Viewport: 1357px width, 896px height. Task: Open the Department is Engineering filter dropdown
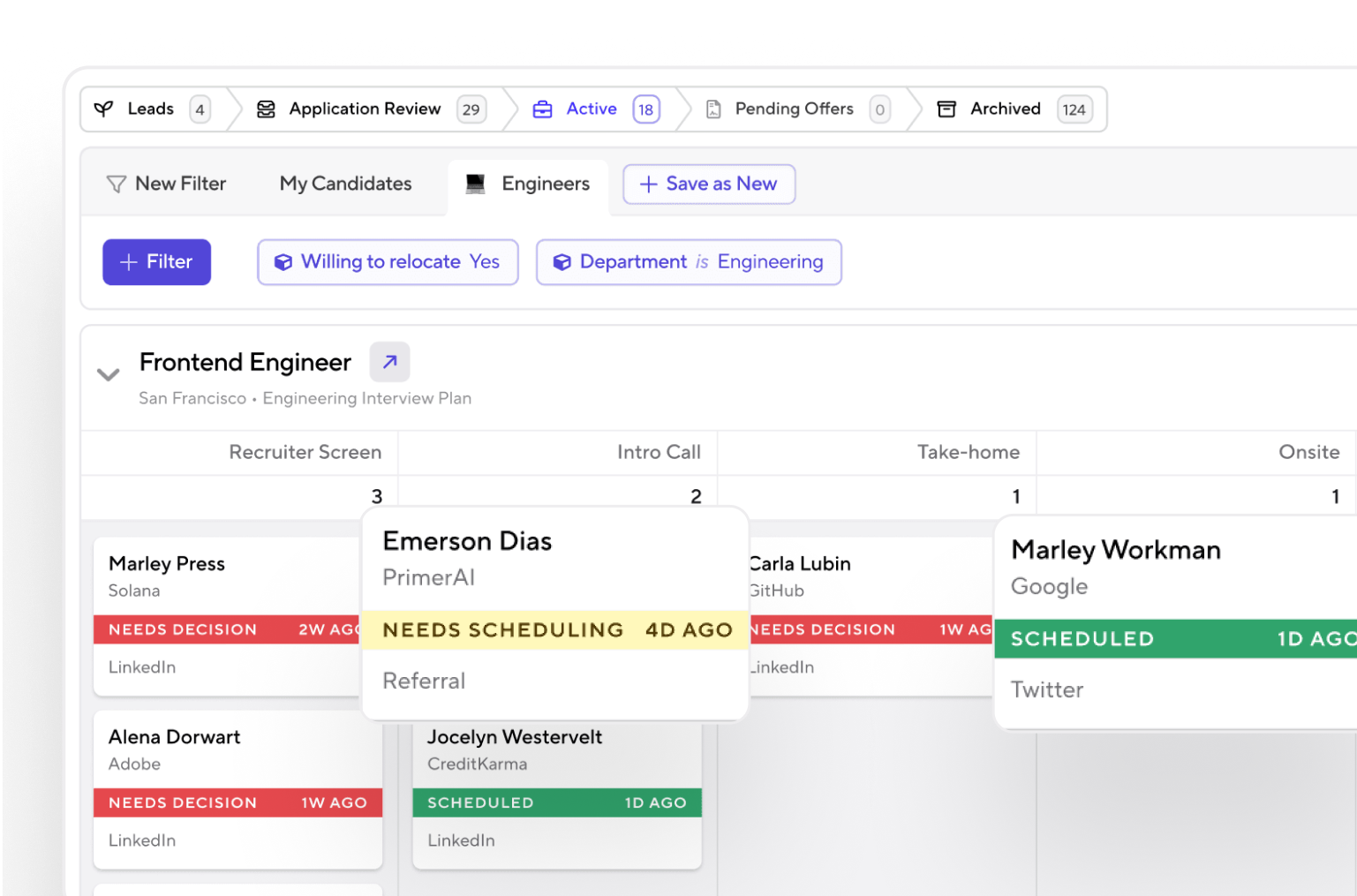click(x=688, y=261)
